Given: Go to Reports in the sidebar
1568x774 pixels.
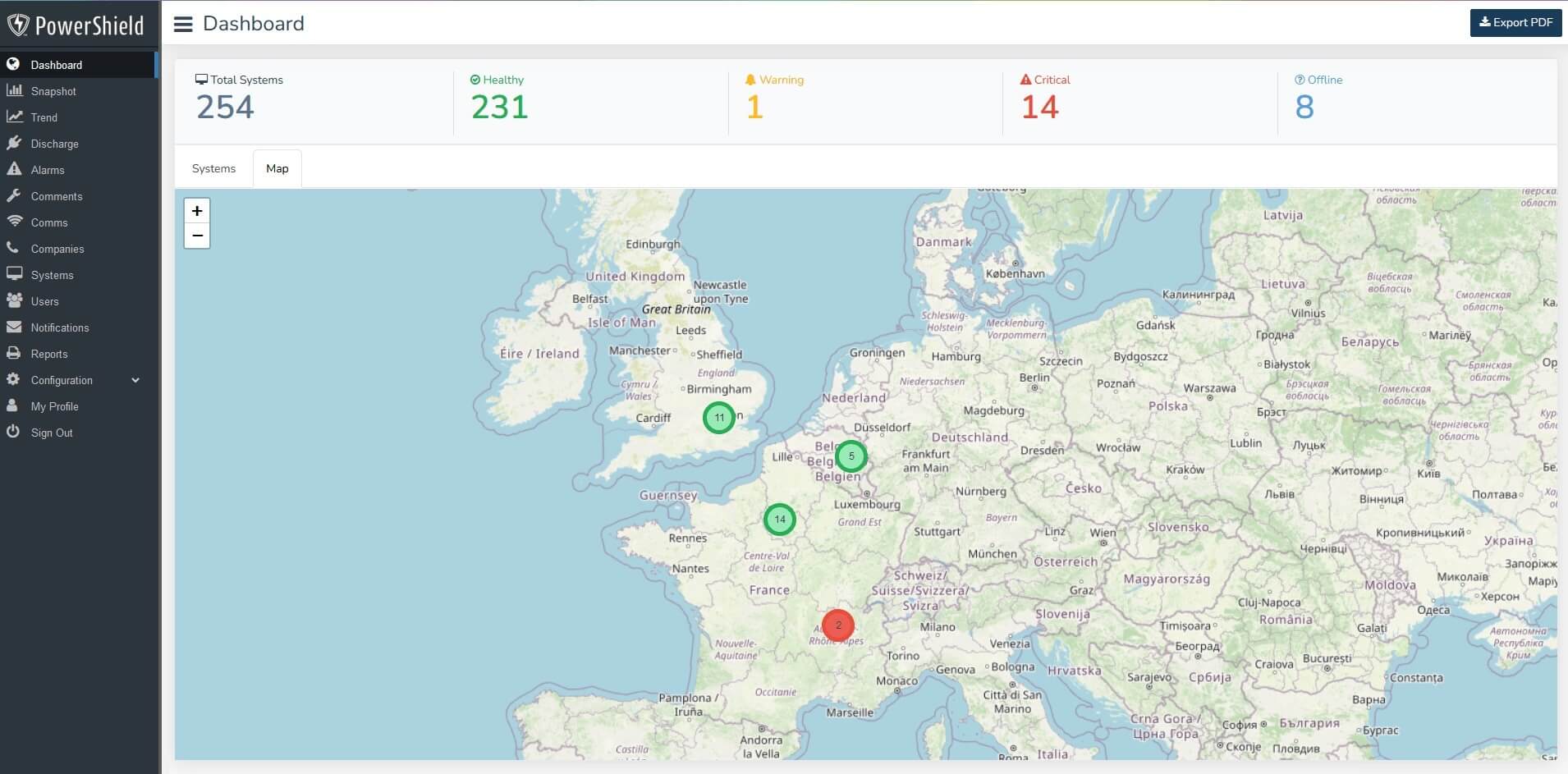Looking at the screenshot, I should coord(49,354).
